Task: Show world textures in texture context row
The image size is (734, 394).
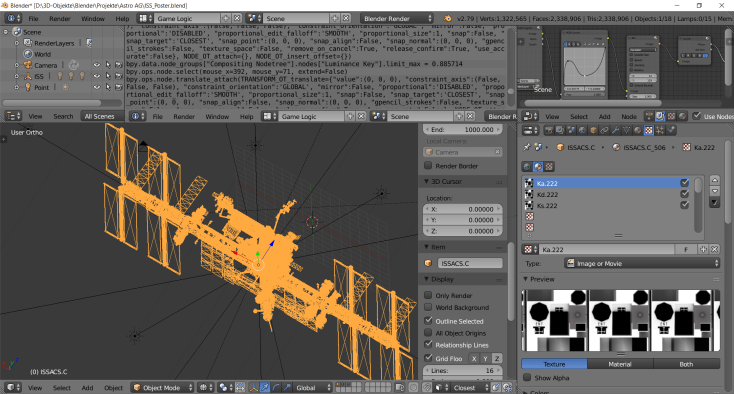Action: coord(527,167)
